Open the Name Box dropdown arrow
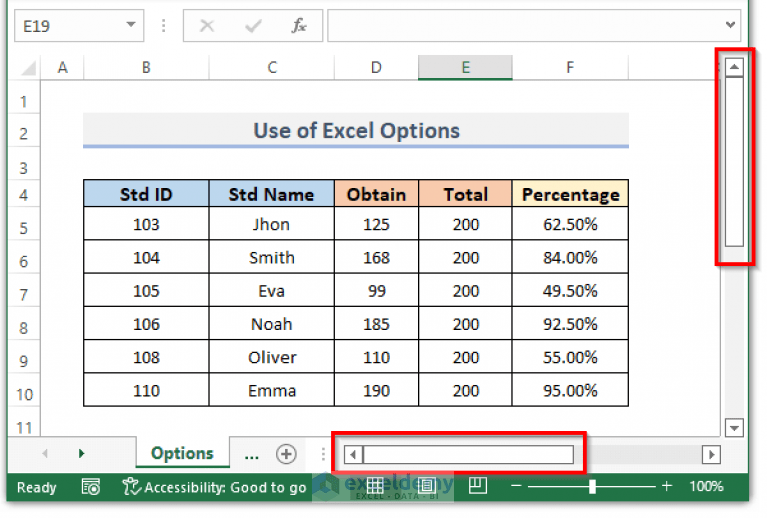 click(131, 24)
